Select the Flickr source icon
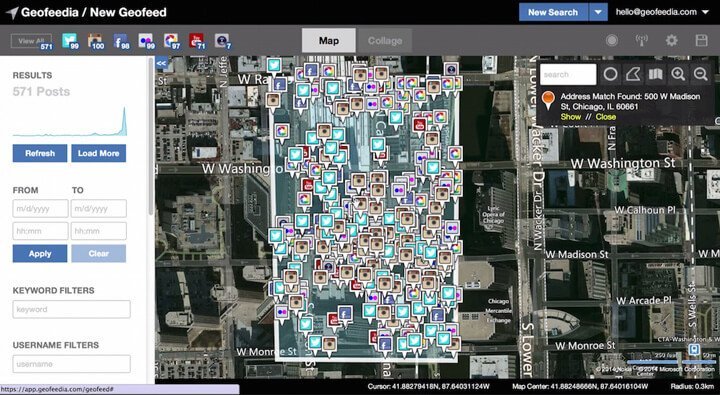Image resolution: width=720 pixels, height=395 pixels. [146, 40]
